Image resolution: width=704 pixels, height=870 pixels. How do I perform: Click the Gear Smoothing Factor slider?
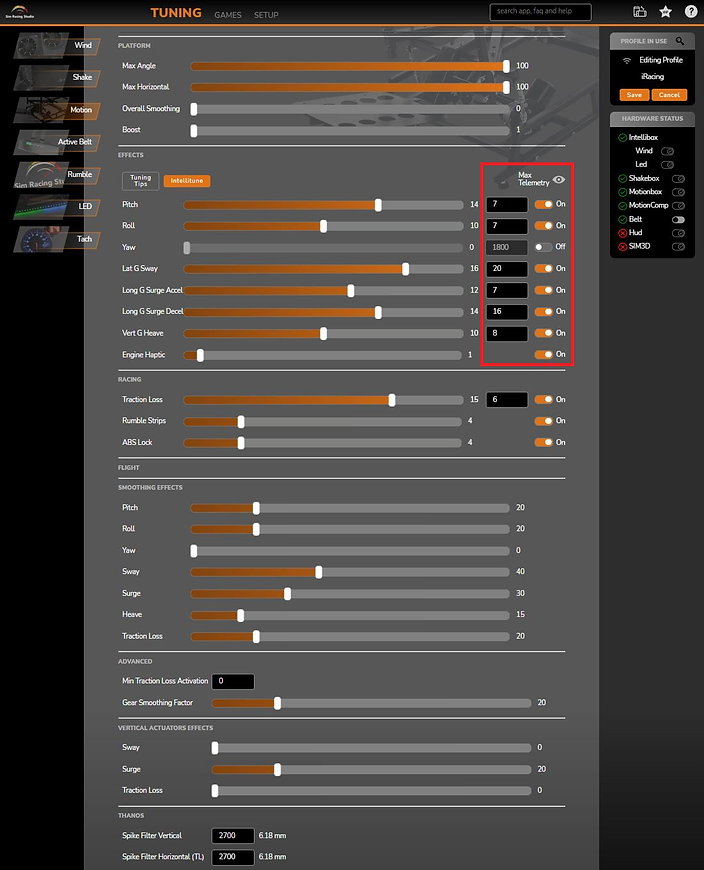[371, 704]
